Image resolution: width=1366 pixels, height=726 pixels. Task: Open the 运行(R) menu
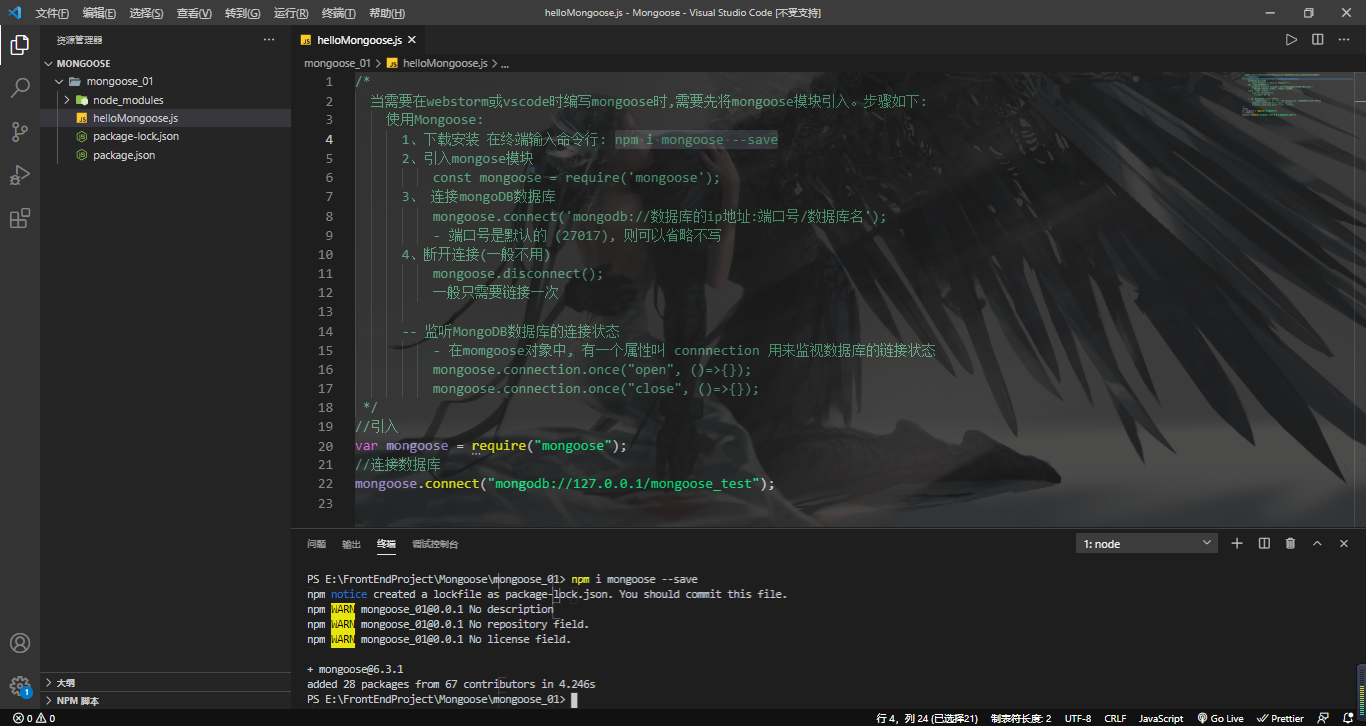coord(290,13)
